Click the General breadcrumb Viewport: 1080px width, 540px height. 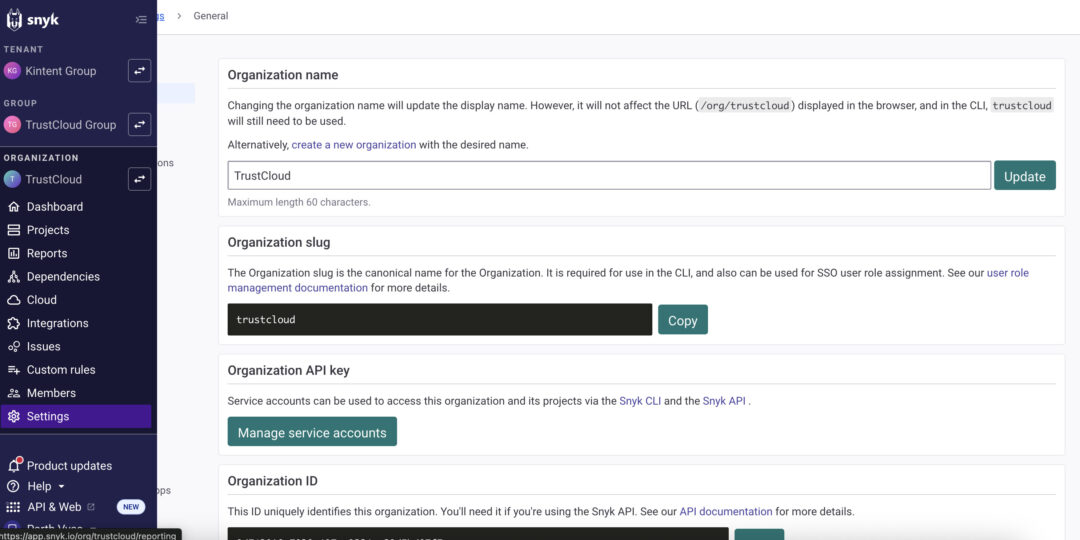tap(211, 15)
